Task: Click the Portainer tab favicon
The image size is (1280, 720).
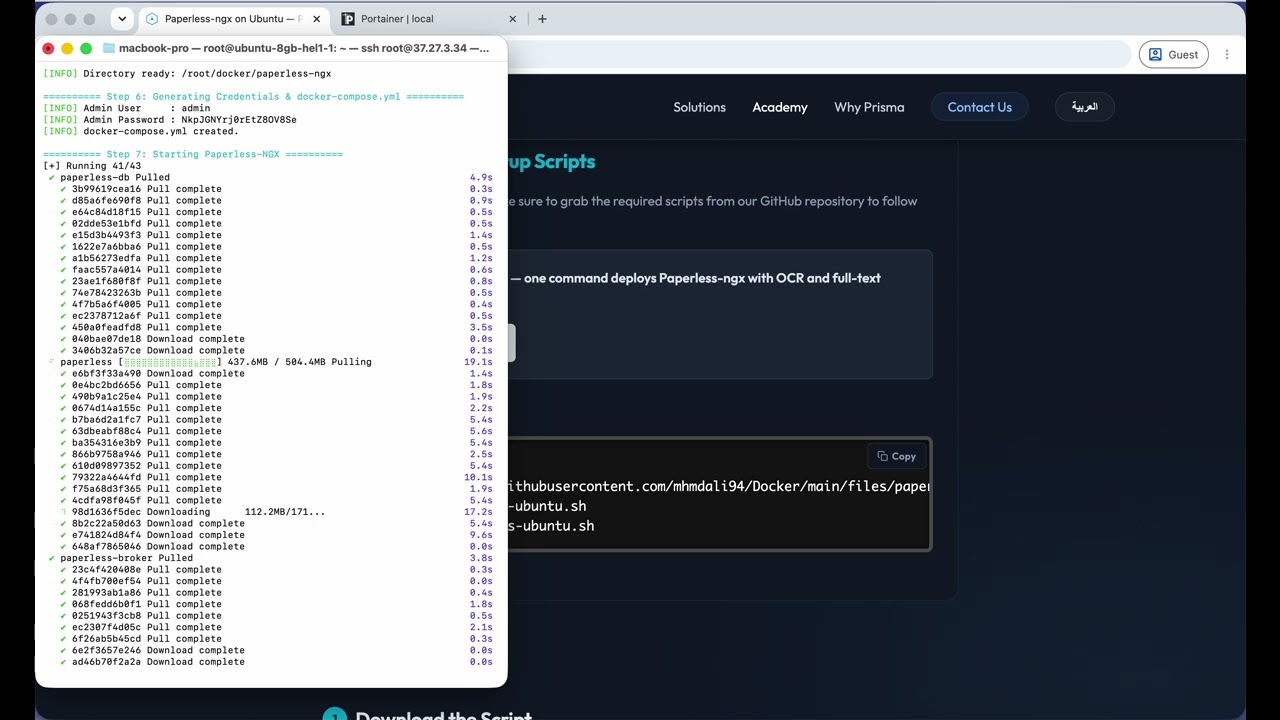Action: click(348, 19)
